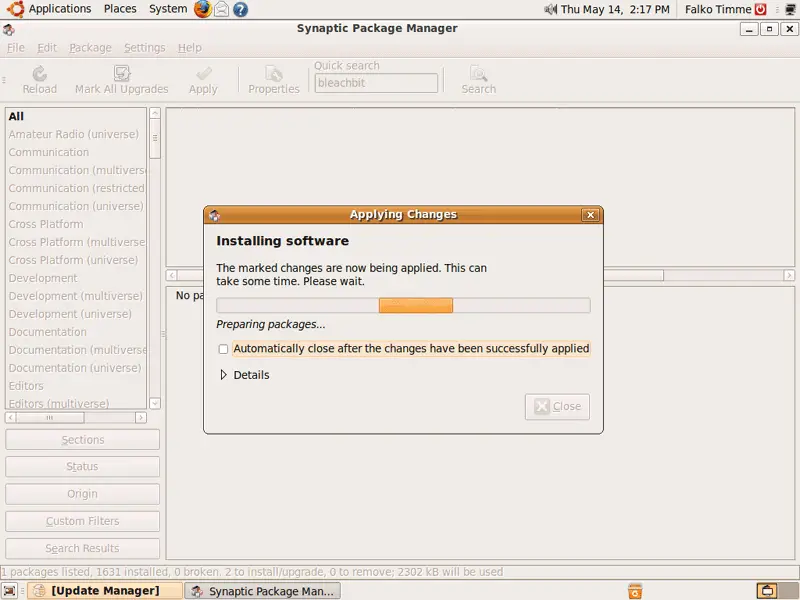Open the Help launcher icon in top panel

(240, 9)
